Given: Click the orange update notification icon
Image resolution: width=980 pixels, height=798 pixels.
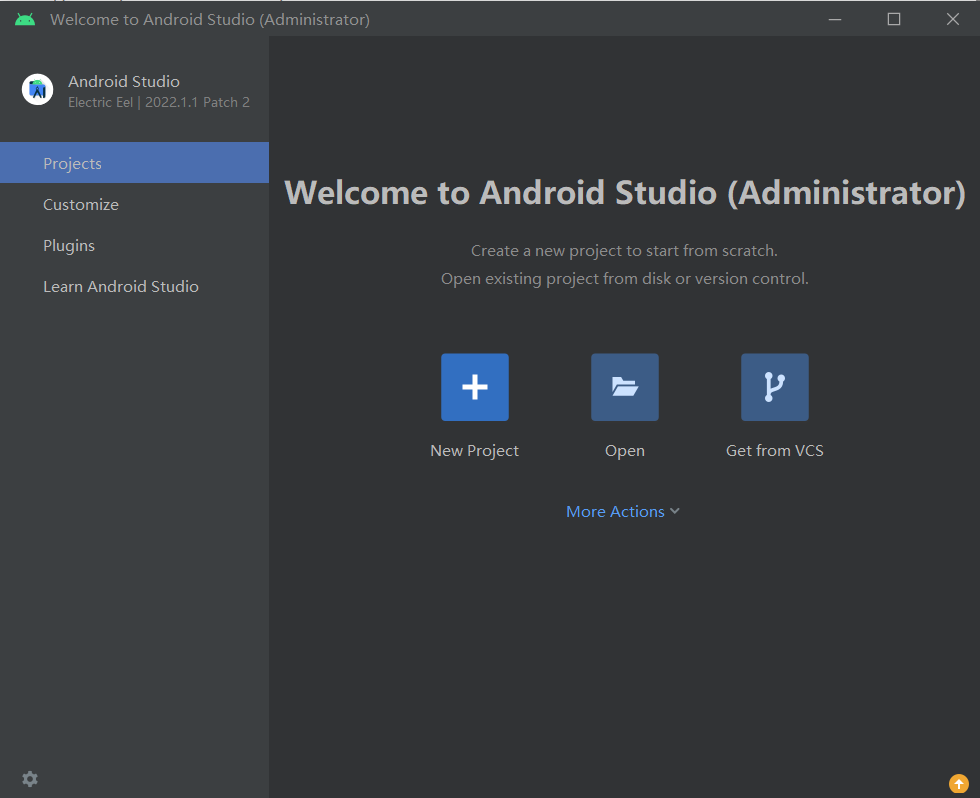Looking at the screenshot, I should (x=958, y=783).
